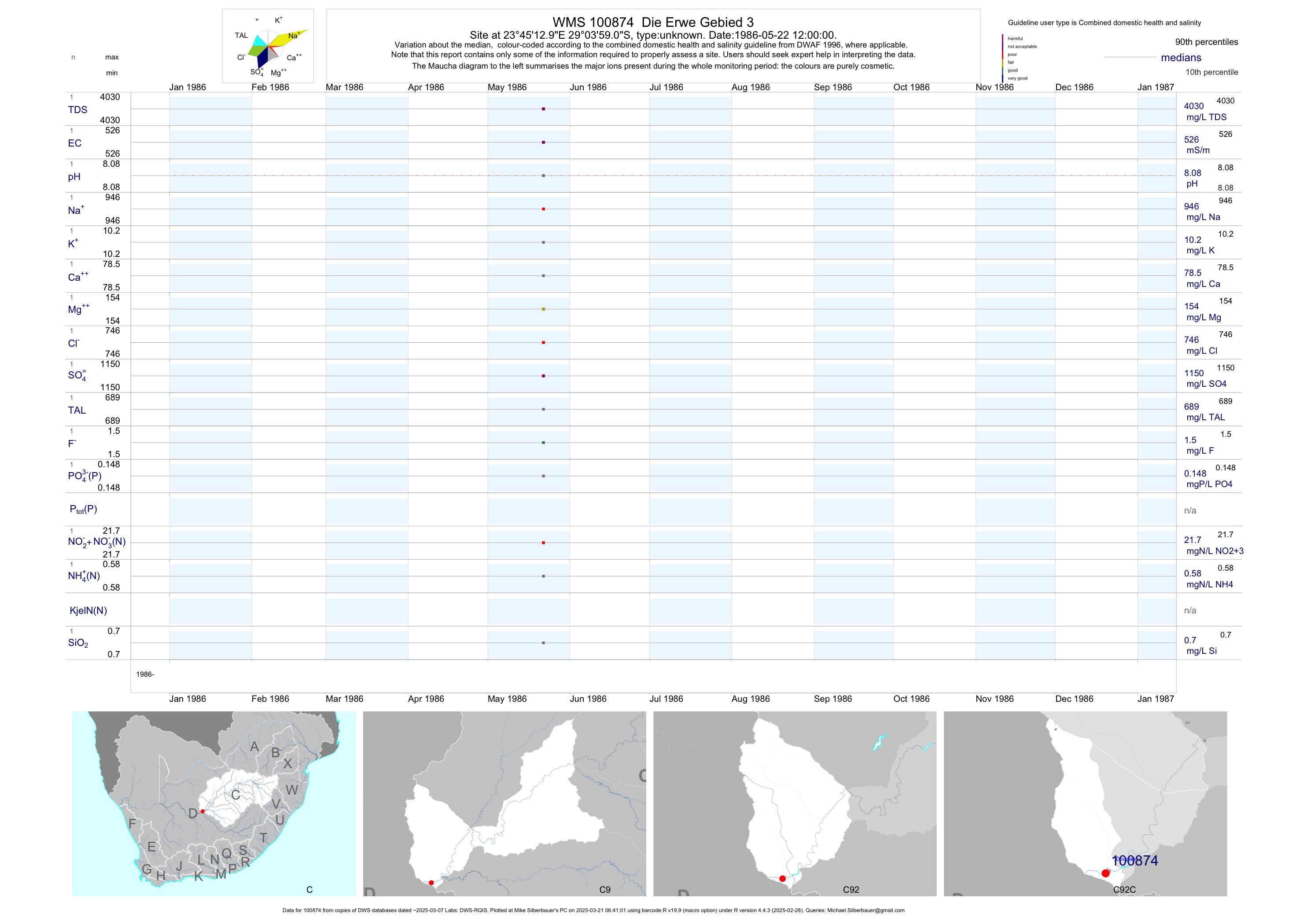Click the email address in the footer
The image size is (1307, 924).
865,910
